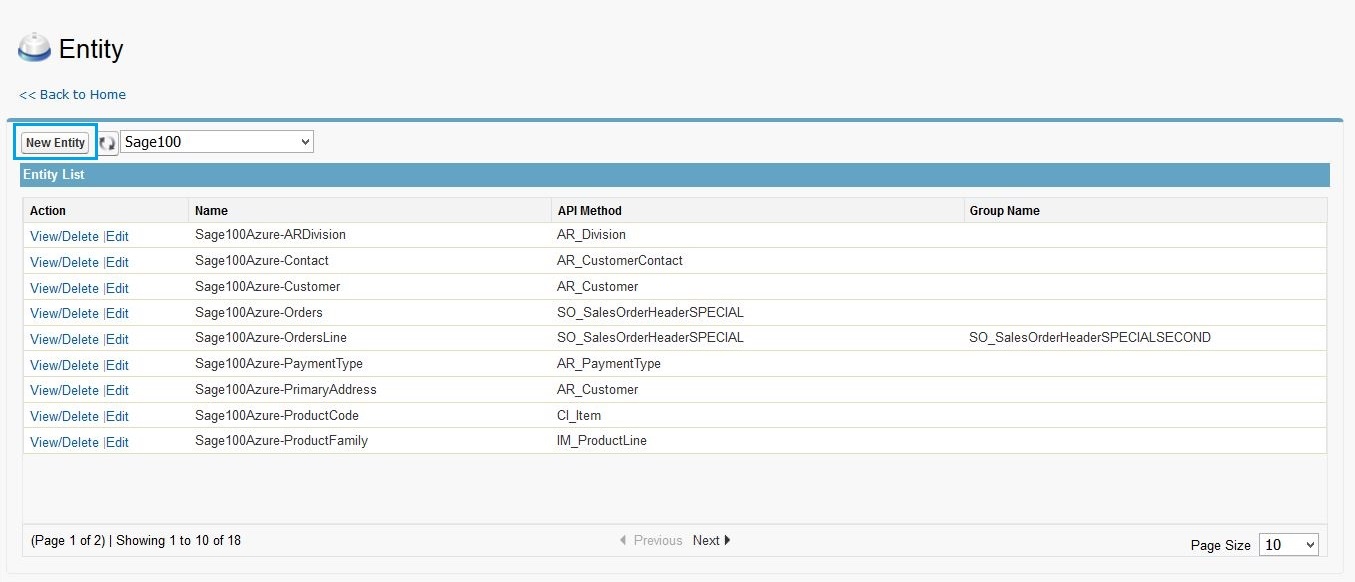Click the SO_SalesOrderHeaderSPECIALSECOND group name
1355x582 pixels.
tap(1090, 338)
